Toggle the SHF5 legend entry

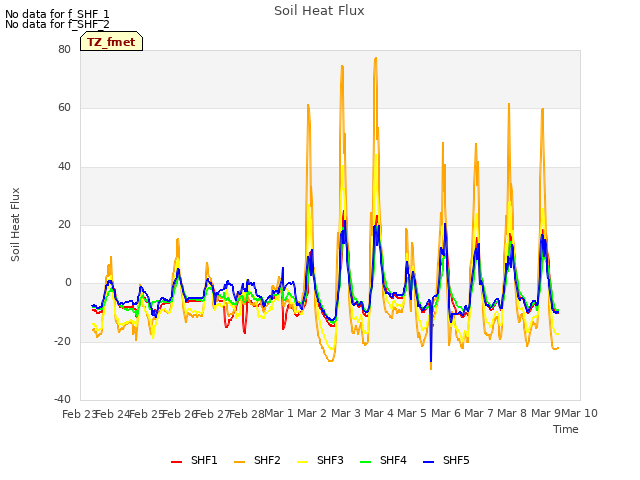pyautogui.click(x=446, y=460)
